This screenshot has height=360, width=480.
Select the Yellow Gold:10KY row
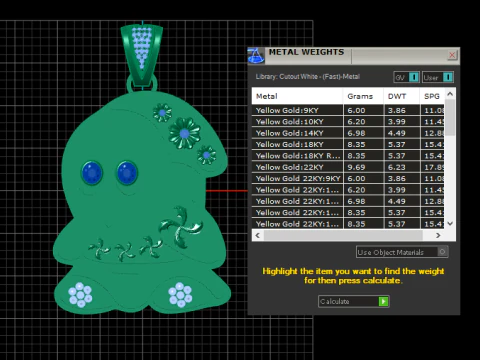coord(348,122)
